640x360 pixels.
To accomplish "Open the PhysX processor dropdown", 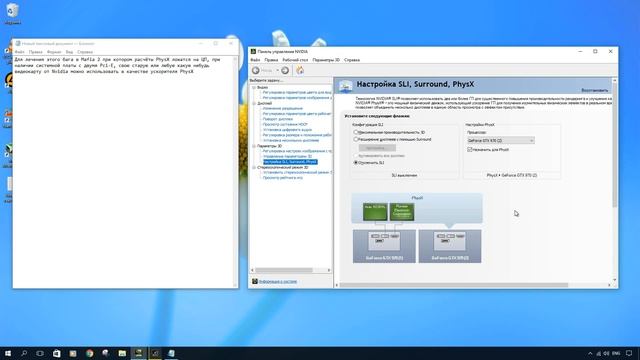I will [x=500, y=140].
